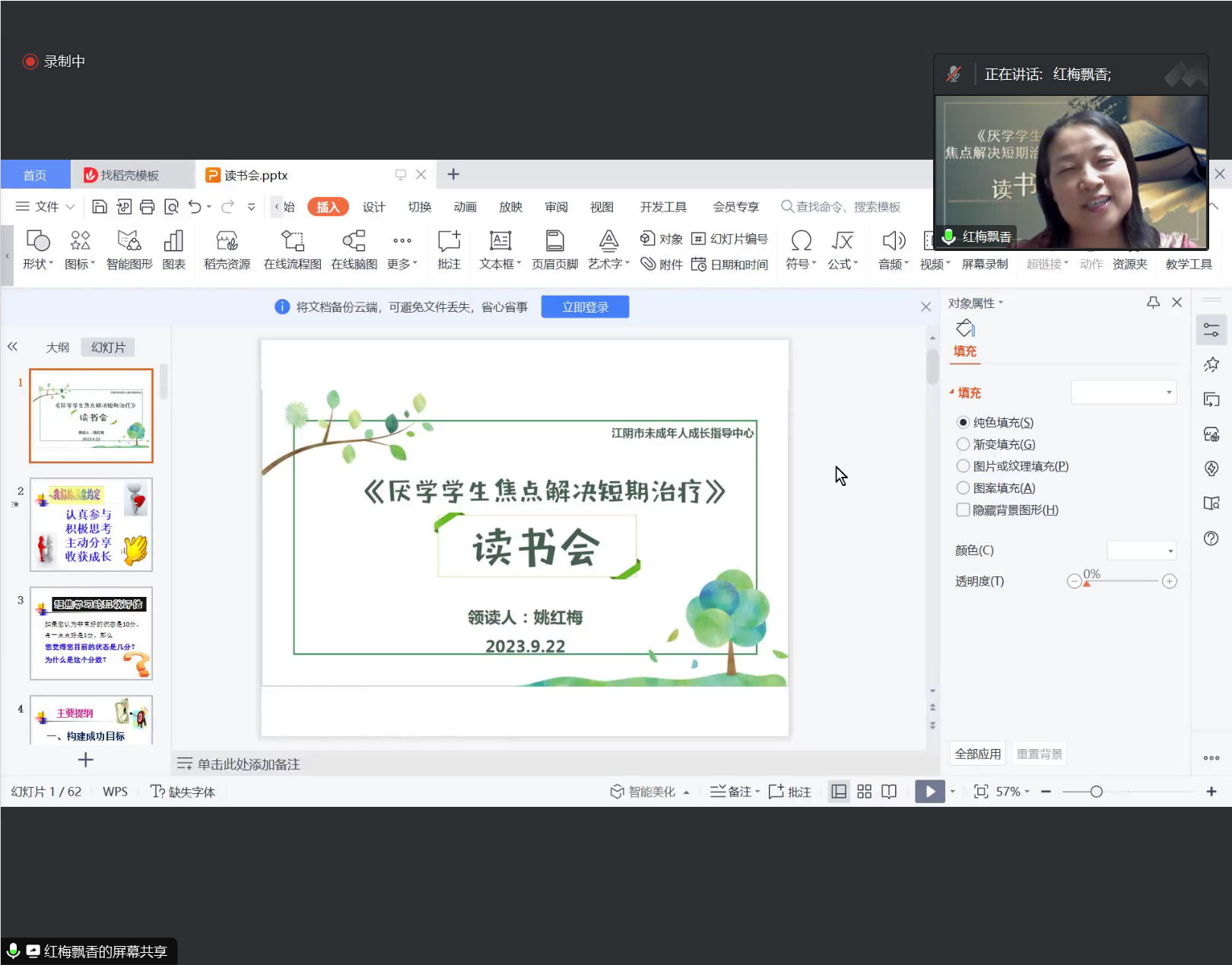Select the gradient fill radio option
Viewport: 1232px width, 965px height.
[x=963, y=444]
